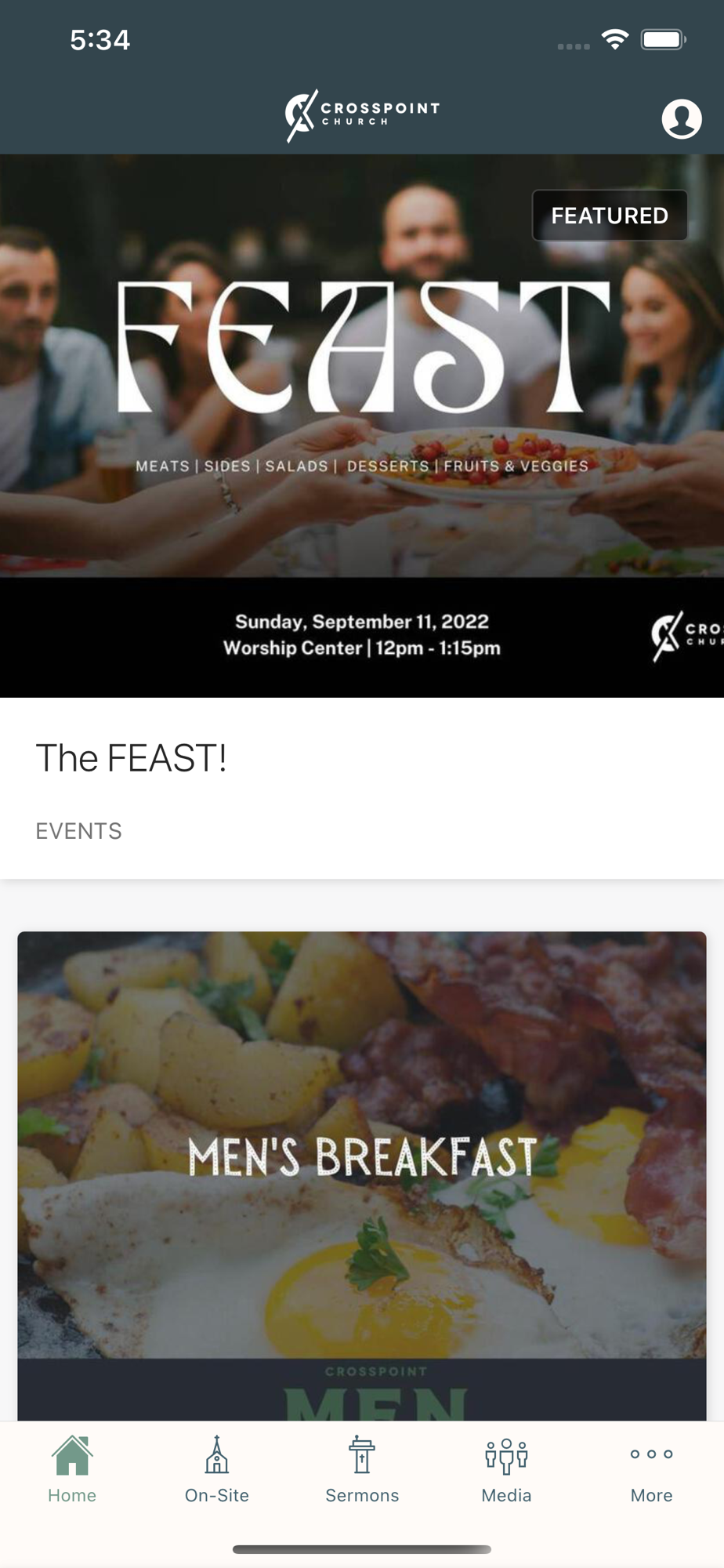Switch to the Media tab label
The height and width of the screenshot is (1568, 724).
[x=506, y=1495]
